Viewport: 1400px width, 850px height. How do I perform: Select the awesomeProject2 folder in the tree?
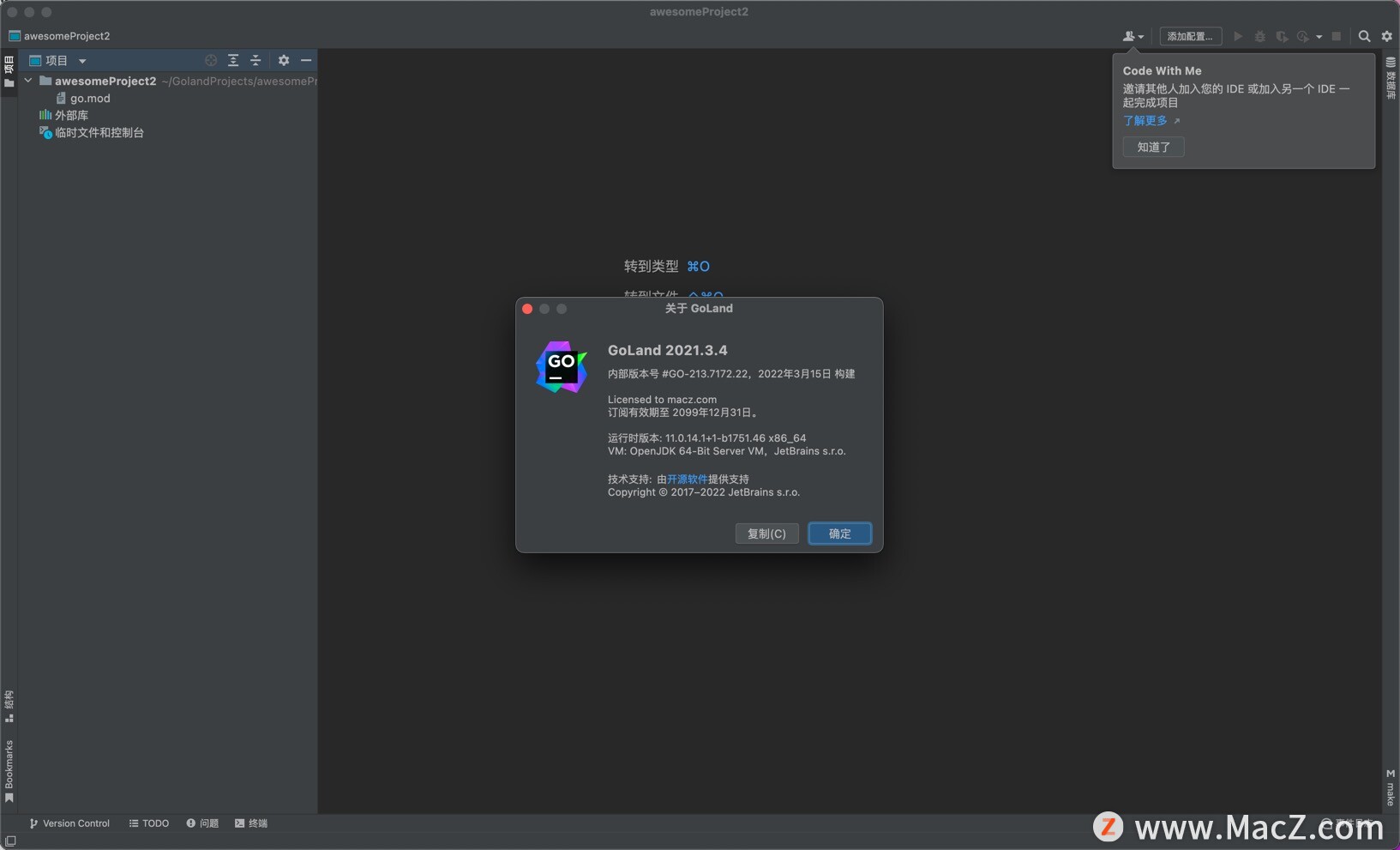coord(105,81)
